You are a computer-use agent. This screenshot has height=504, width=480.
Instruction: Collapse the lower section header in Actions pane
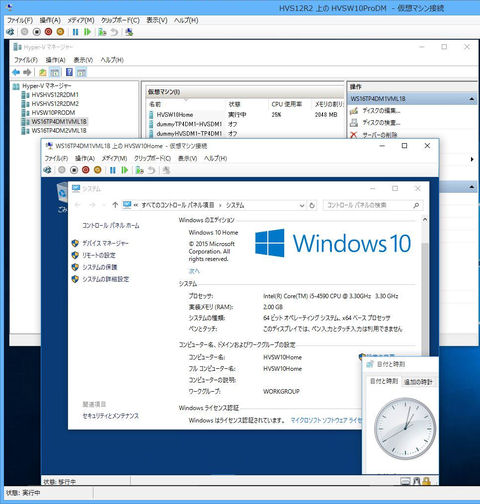point(472,187)
